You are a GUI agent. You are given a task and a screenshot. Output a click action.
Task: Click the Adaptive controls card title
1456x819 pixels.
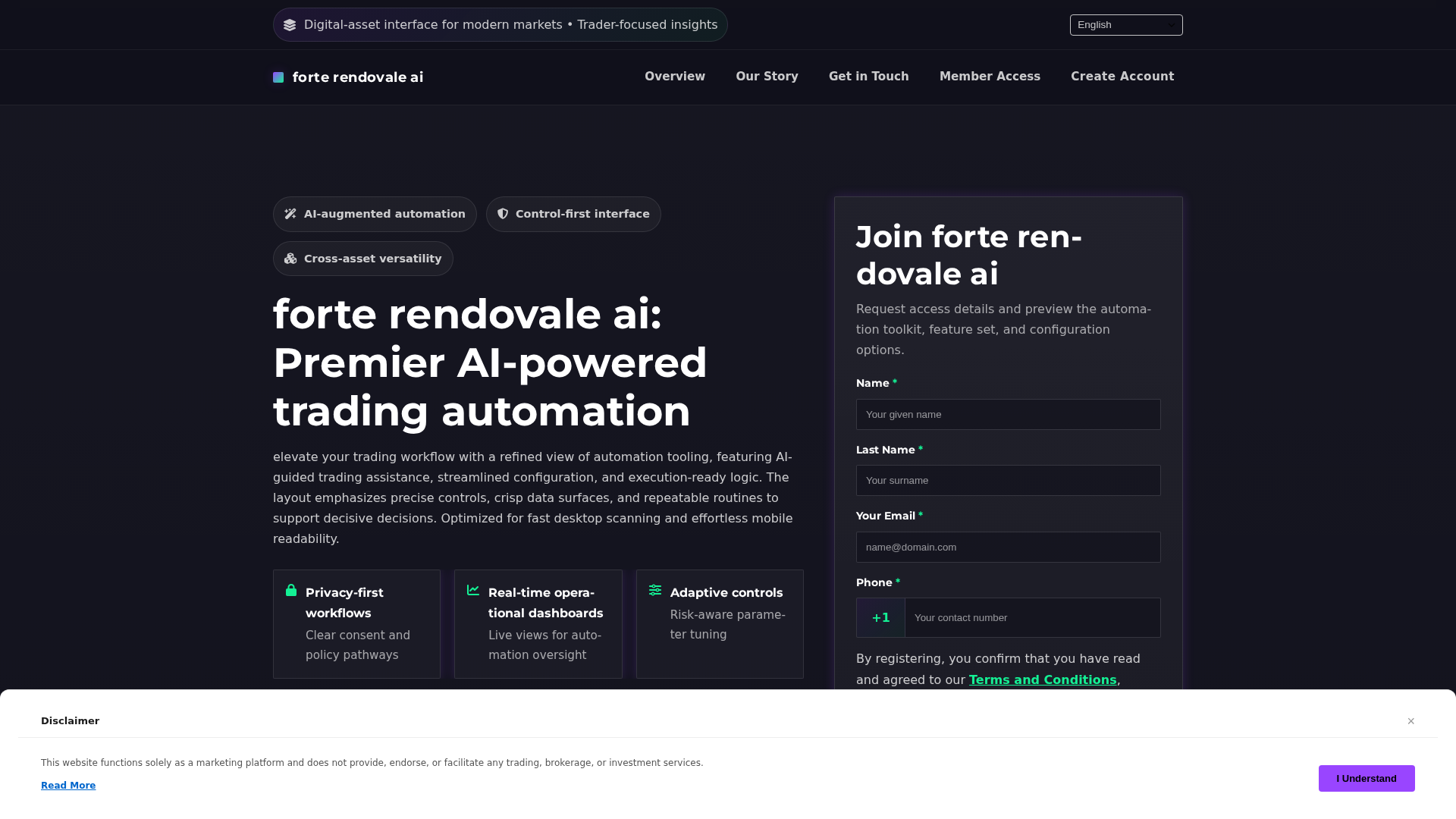[726, 593]
